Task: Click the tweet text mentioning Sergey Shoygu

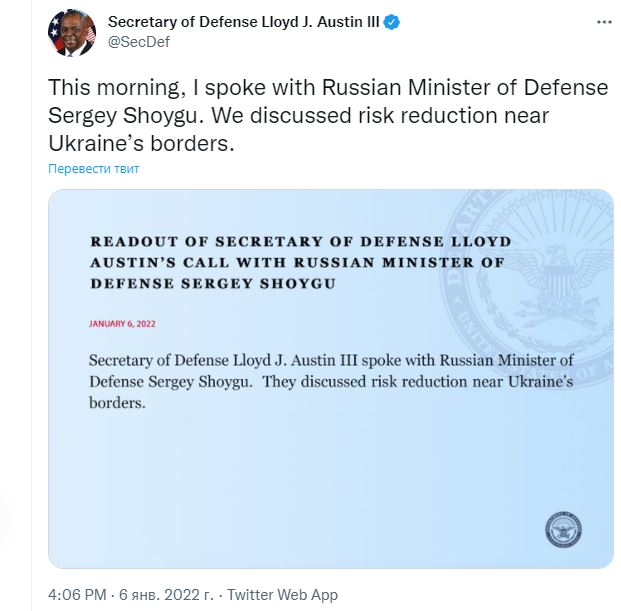Action: coord(328,116)
